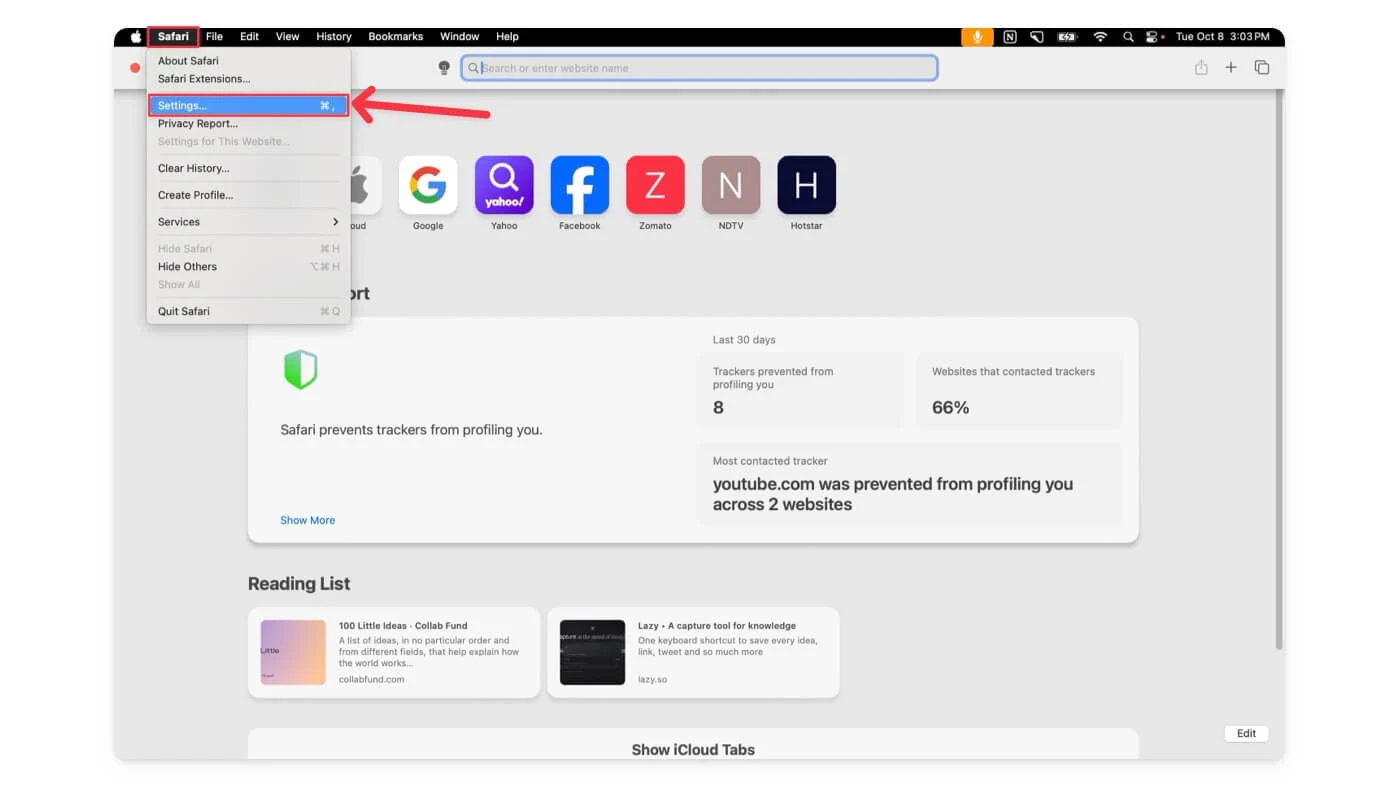Click the Share icon in toolbar
The width and height of the screenshot is (1399, 787).
pyautogui.click(x=1201, y=68)
